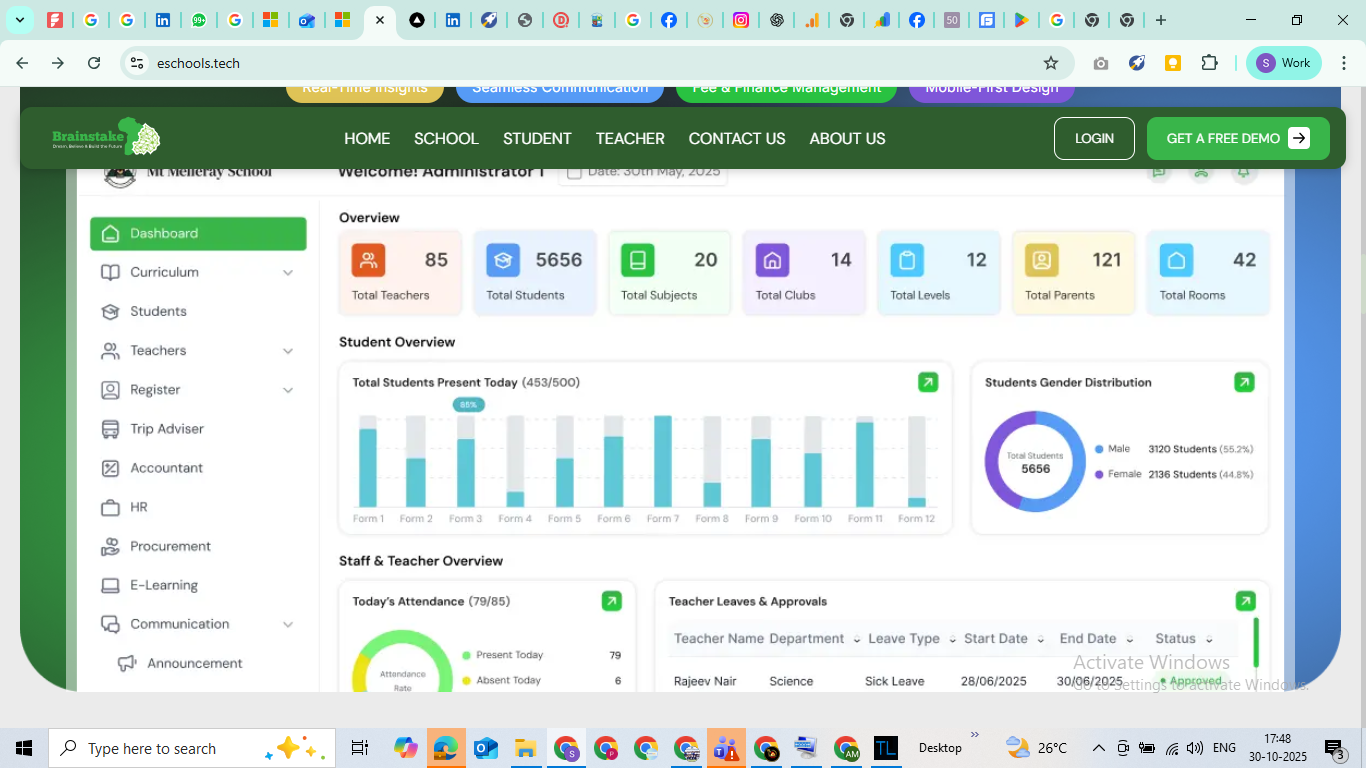Open the Total Students Present Today arrow icon
This screenshot has width=1366, height=768.
[928, 382]
